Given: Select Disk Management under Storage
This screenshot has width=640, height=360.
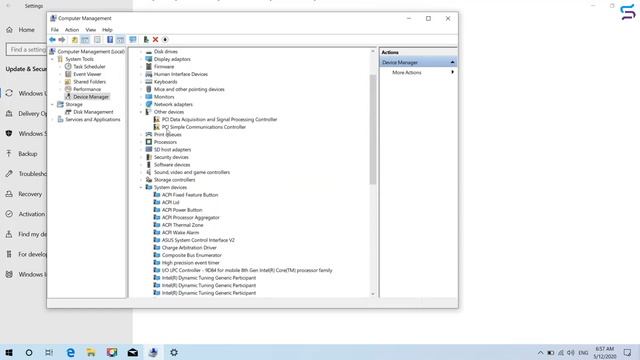Looking at the screenshot, I should (93, 112).
